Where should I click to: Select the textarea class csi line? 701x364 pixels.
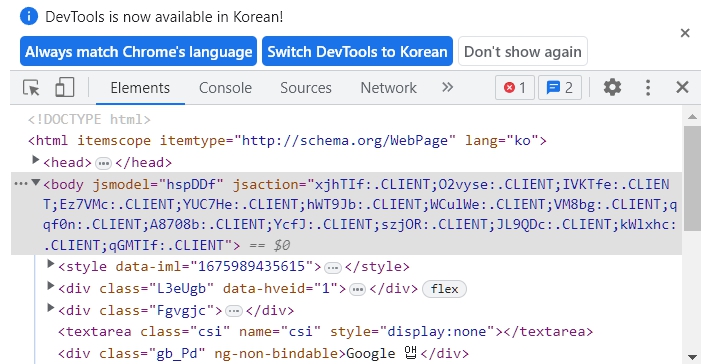325,331
